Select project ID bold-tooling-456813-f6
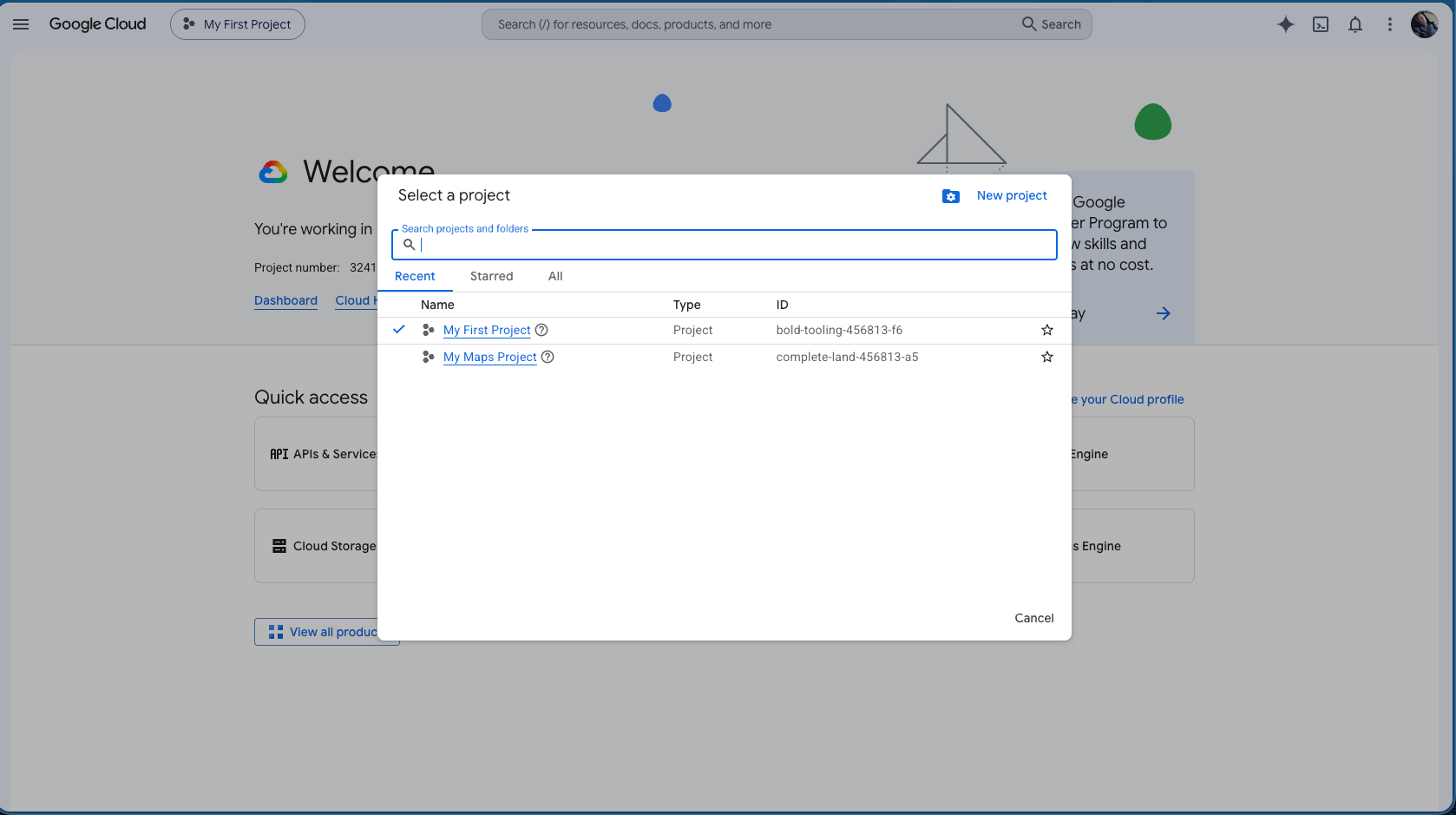The image size is (1456, 815). pos(839,330)
